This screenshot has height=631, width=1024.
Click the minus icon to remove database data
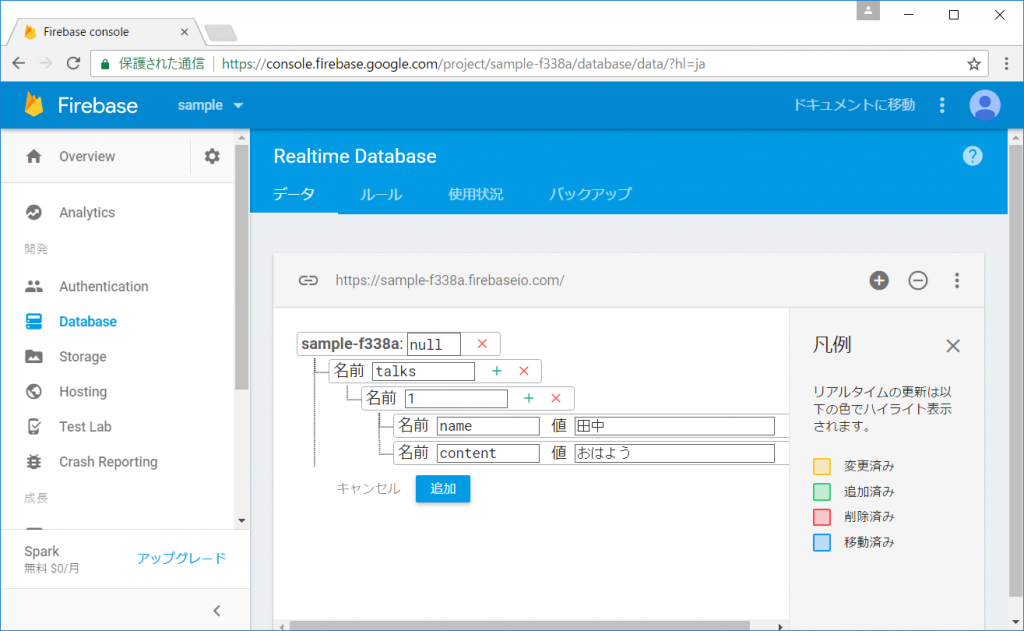point(918,281)
